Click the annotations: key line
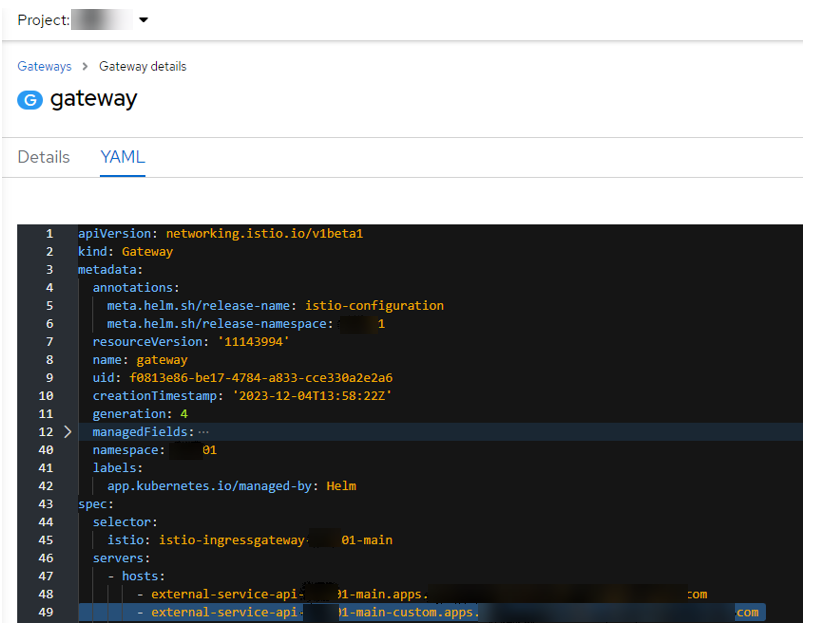 [x=136, y=288]
